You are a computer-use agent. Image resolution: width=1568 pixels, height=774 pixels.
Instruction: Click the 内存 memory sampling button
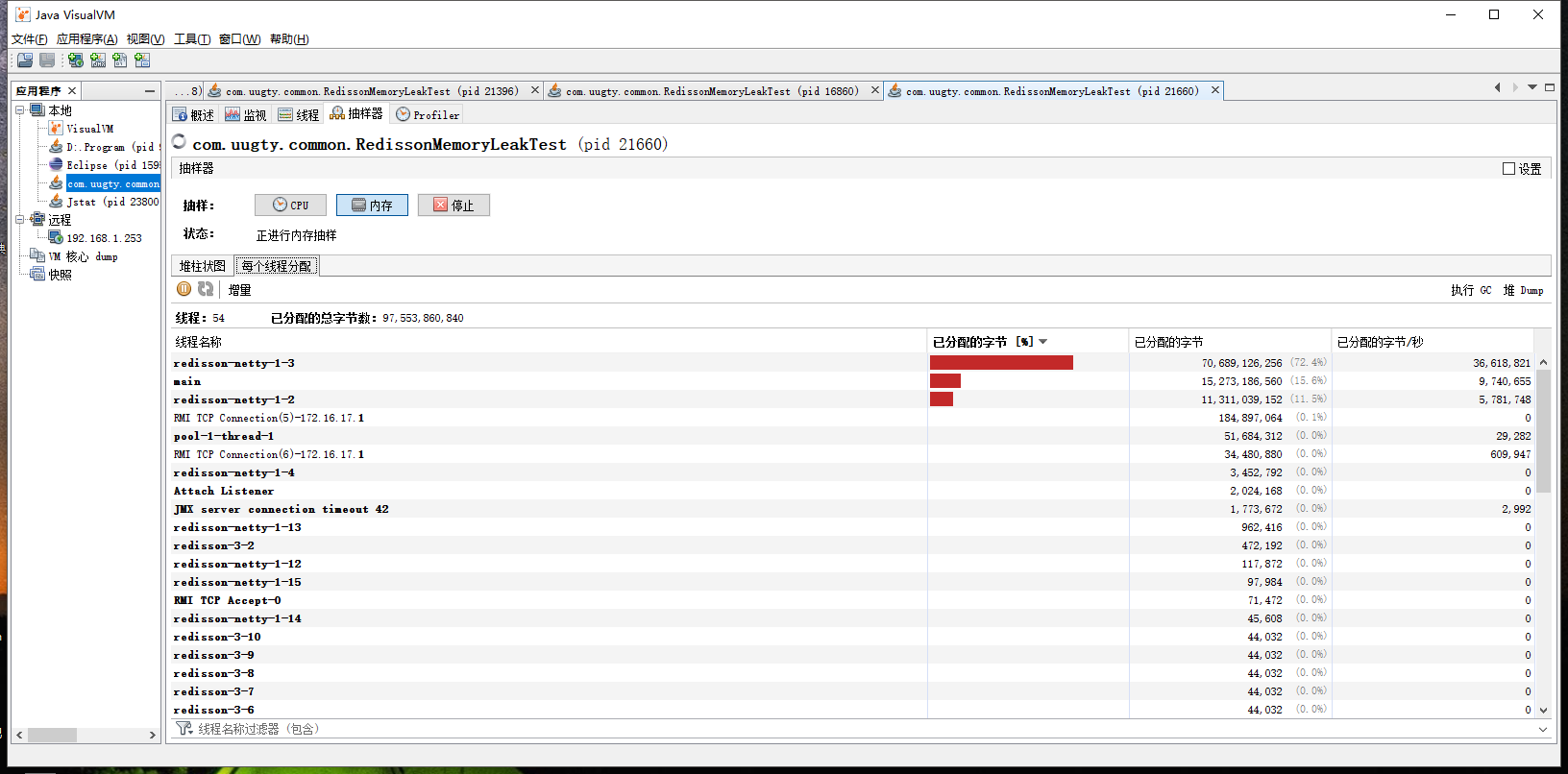click(x=372, y=205)
